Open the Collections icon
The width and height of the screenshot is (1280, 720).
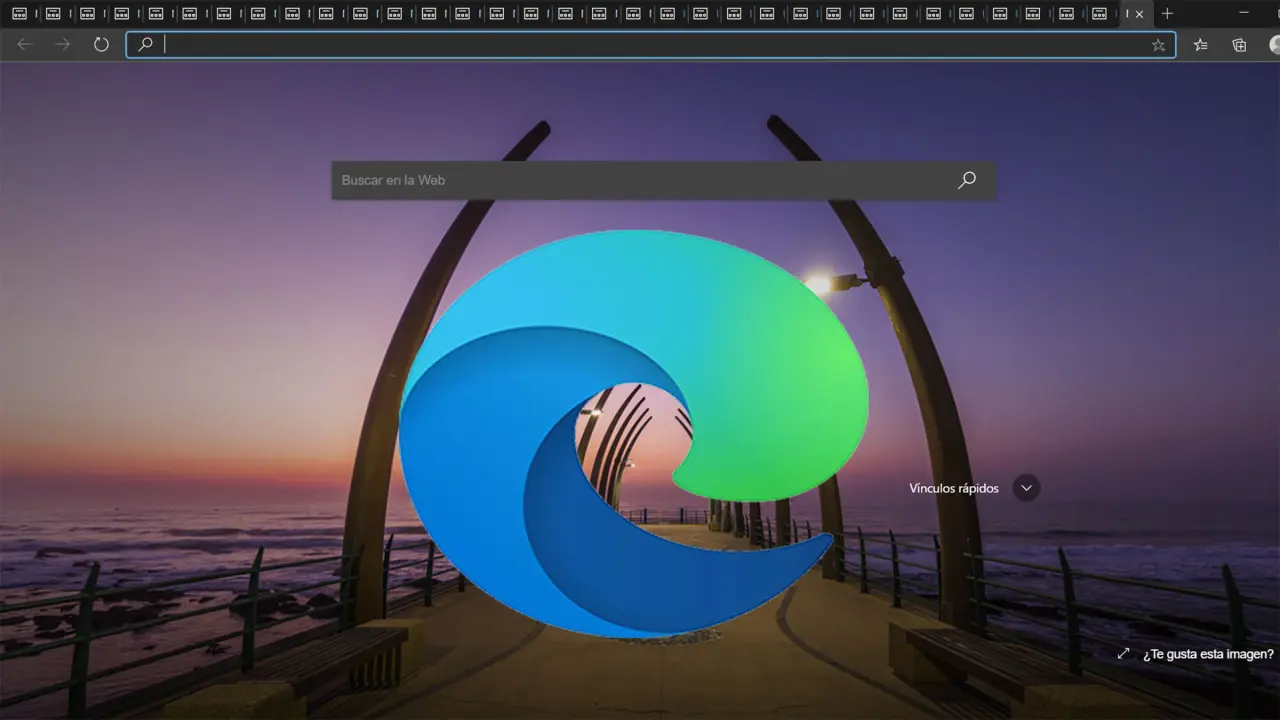(x=1239, y=45)
